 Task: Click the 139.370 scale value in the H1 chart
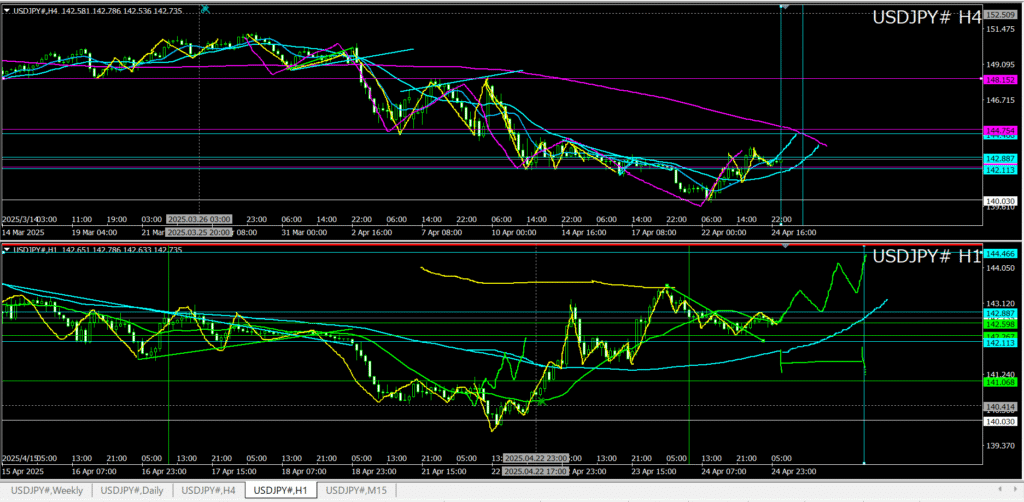coord(999,446)
